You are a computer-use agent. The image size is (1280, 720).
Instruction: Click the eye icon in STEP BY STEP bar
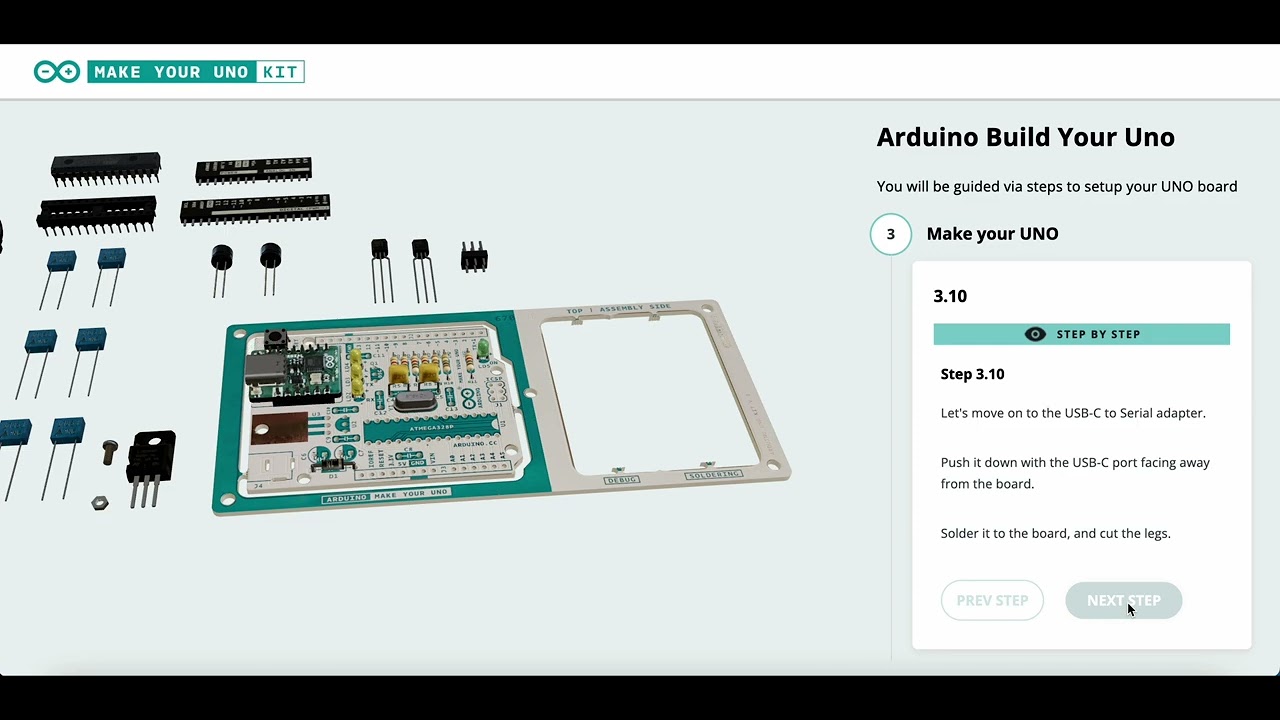pos(1035,334)
